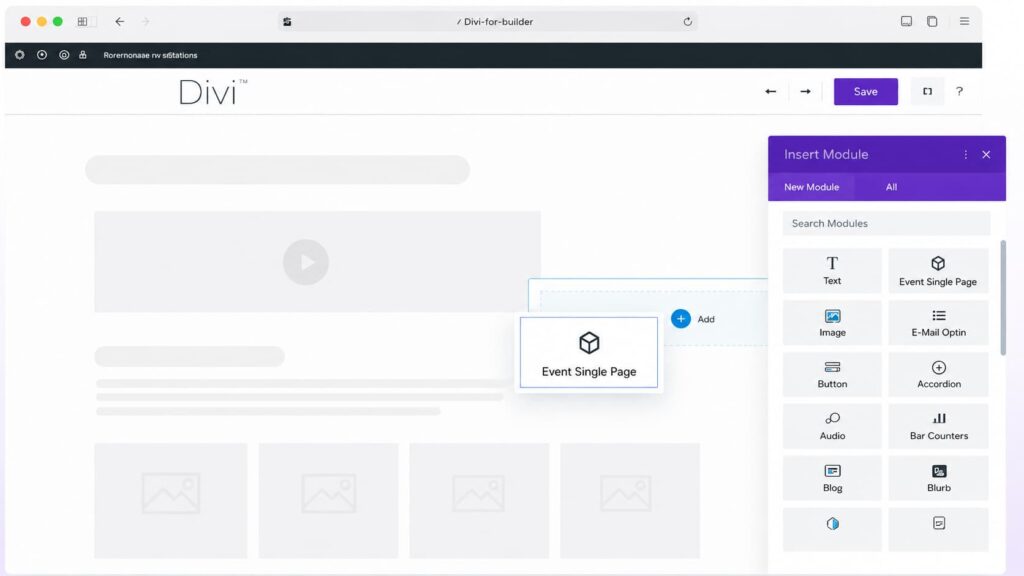Click the blue plus Add icon
Viewport: 1024px width, 576px height.
680,319
